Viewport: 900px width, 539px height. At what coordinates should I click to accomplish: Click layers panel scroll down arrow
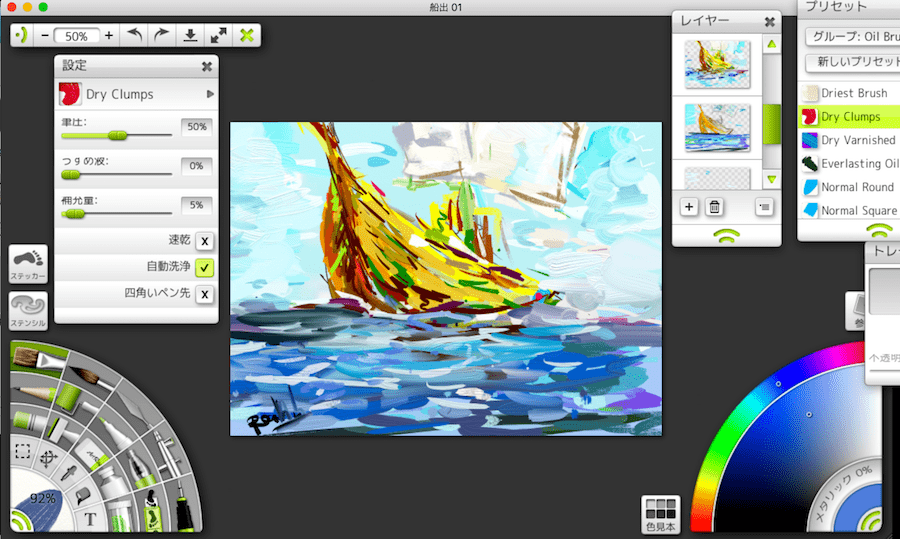coord(772,179)
